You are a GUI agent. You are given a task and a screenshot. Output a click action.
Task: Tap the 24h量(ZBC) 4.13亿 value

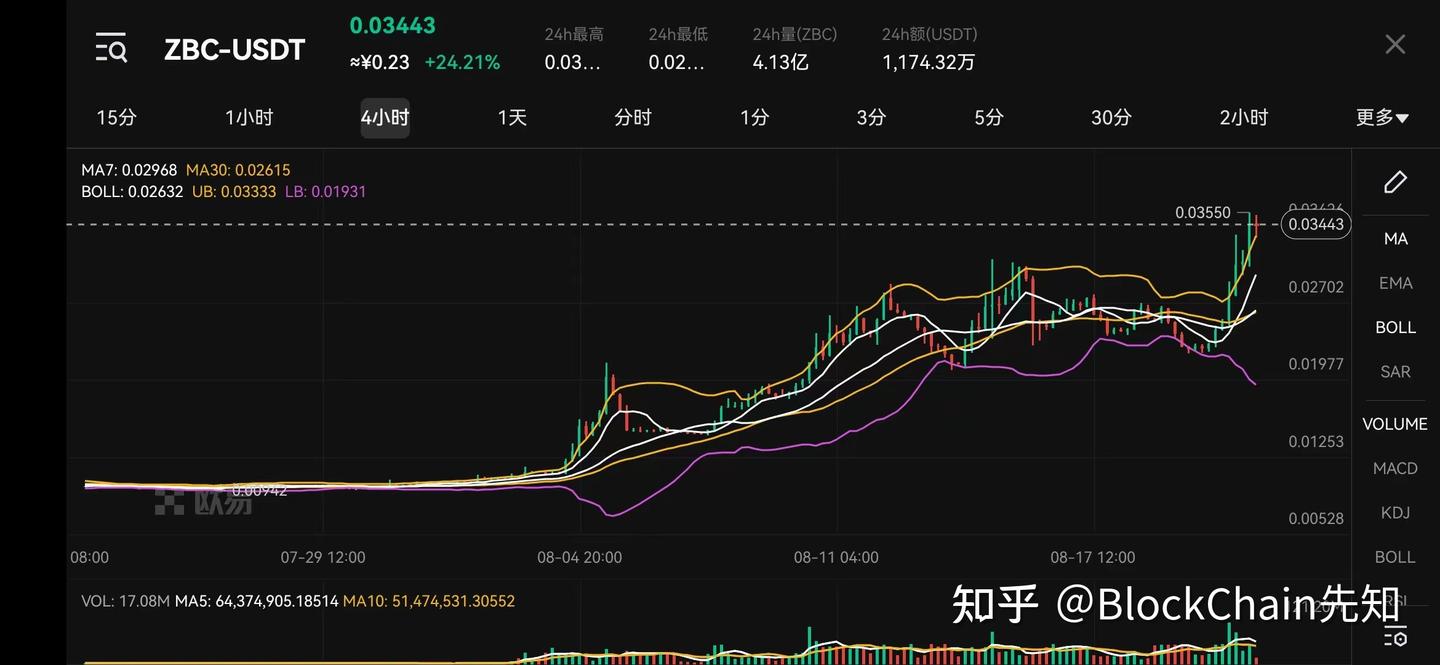[780, 62]
